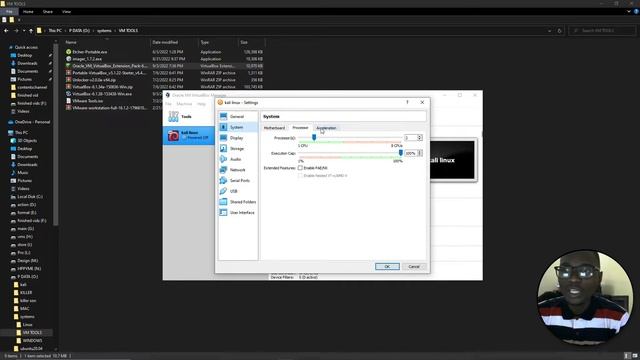Click the Execution Cap percentage spin box
This screenshot has height=360, width=640.
point(413,153)
